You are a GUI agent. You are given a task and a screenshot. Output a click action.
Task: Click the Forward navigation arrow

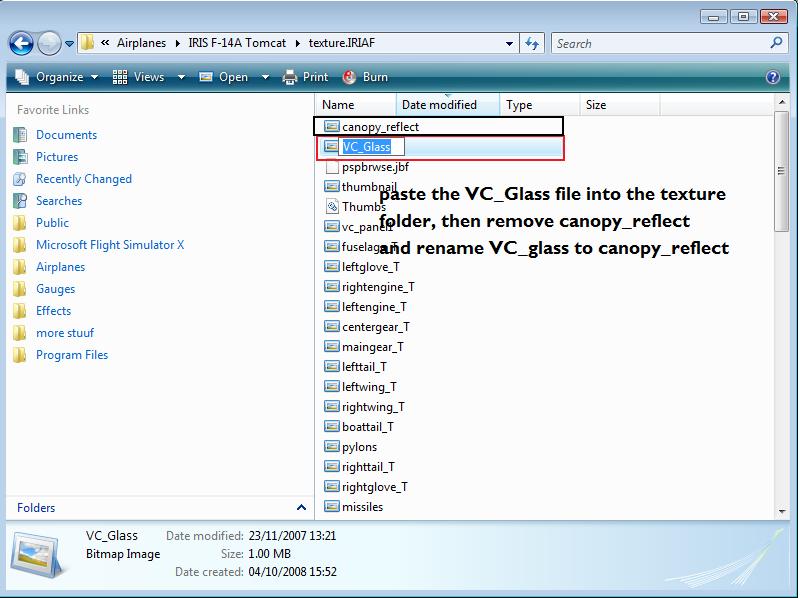click(x=49, y=43)
